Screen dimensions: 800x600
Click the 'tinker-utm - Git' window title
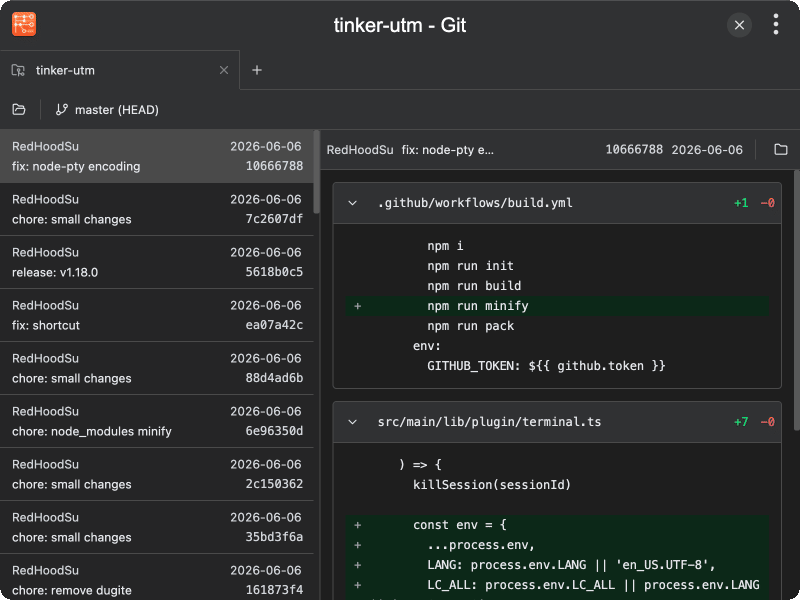coord(399,25)
